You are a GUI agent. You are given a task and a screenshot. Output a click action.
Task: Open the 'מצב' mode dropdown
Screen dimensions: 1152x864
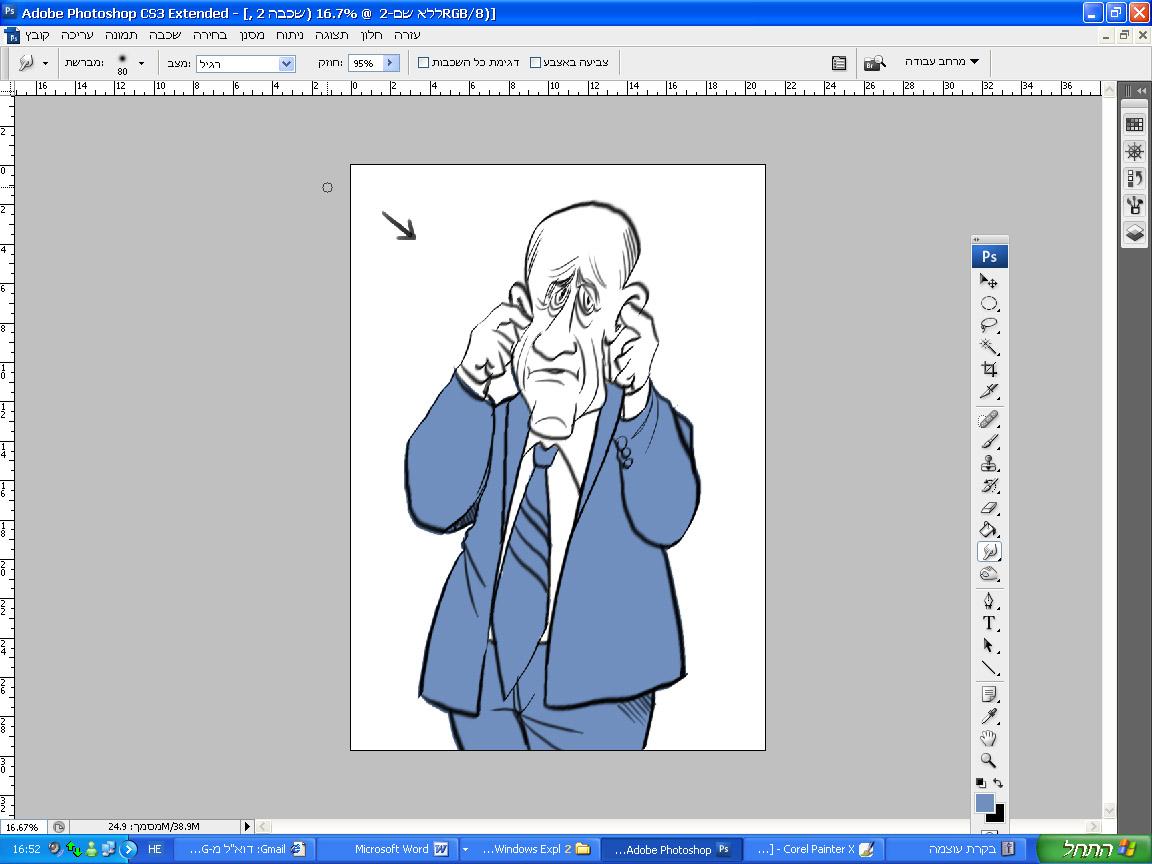pos(287,63)
